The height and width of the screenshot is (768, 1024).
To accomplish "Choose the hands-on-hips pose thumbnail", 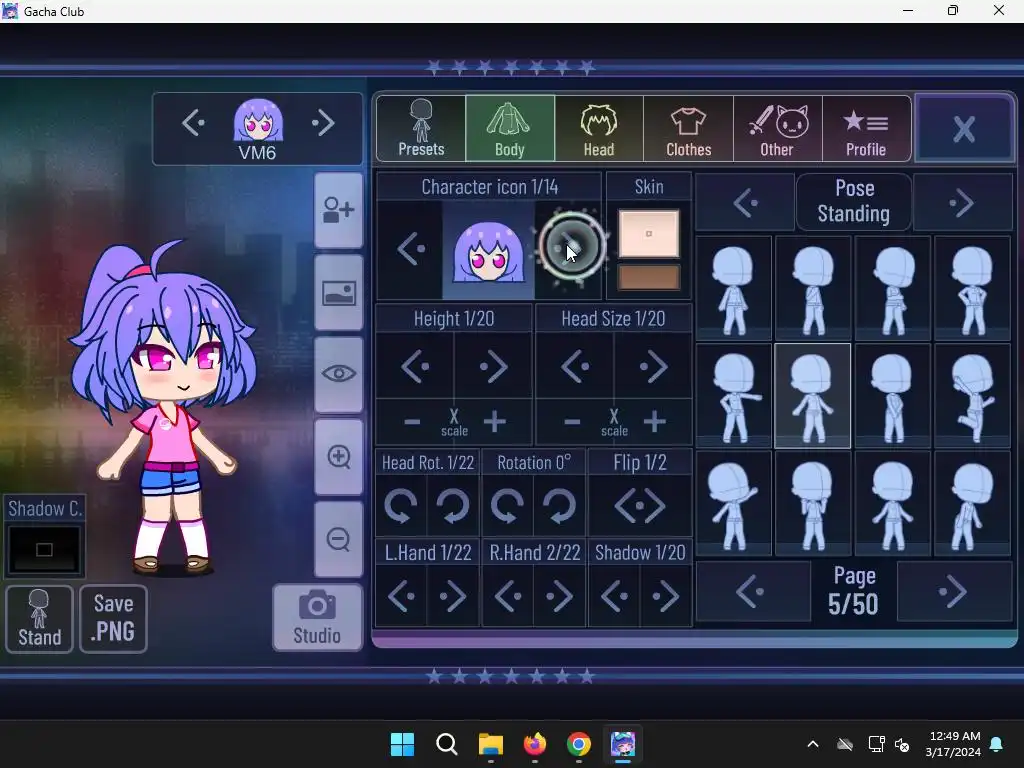I will [972, 288].
